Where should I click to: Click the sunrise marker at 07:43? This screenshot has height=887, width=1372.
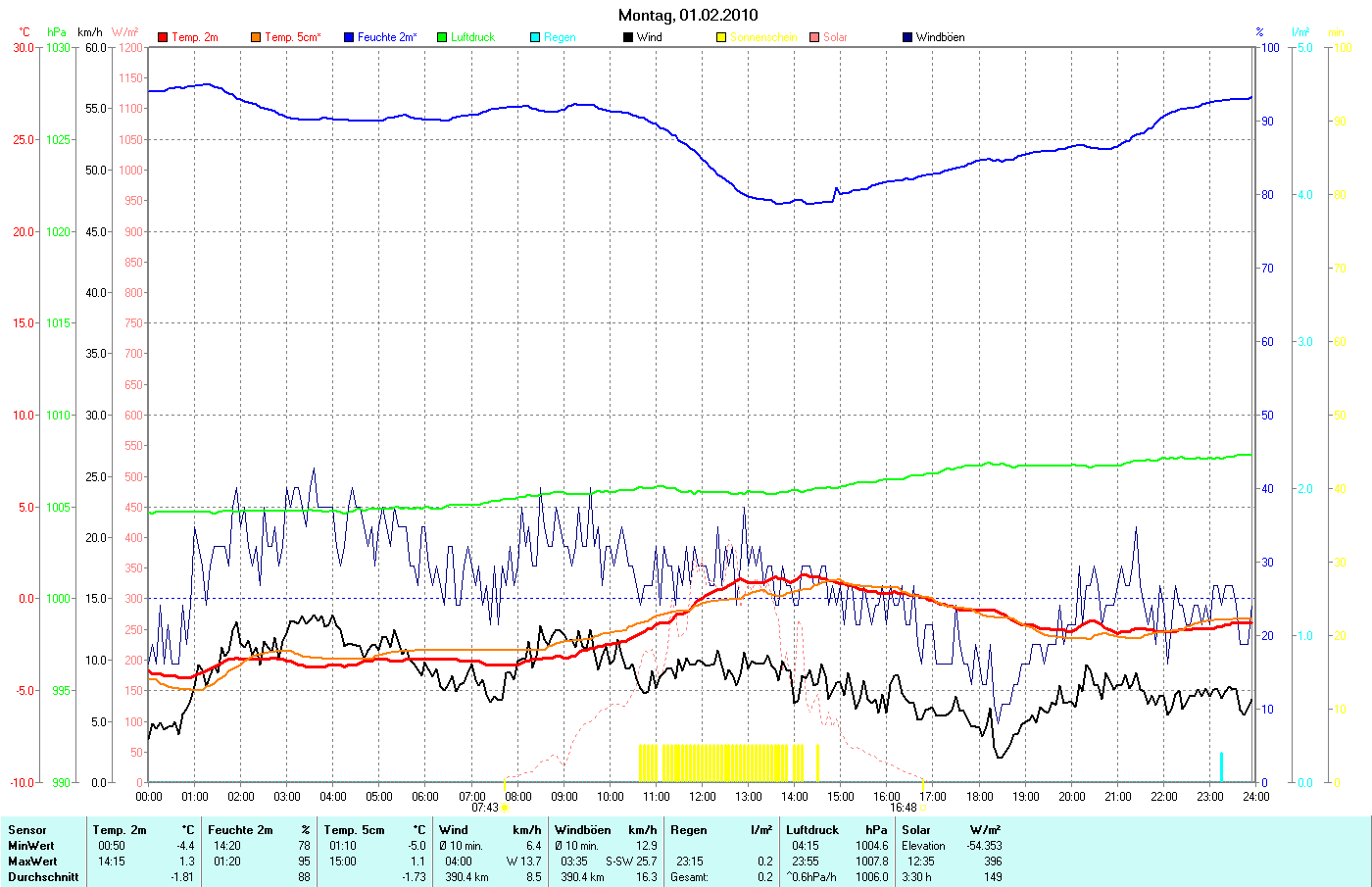pos(504,808)
